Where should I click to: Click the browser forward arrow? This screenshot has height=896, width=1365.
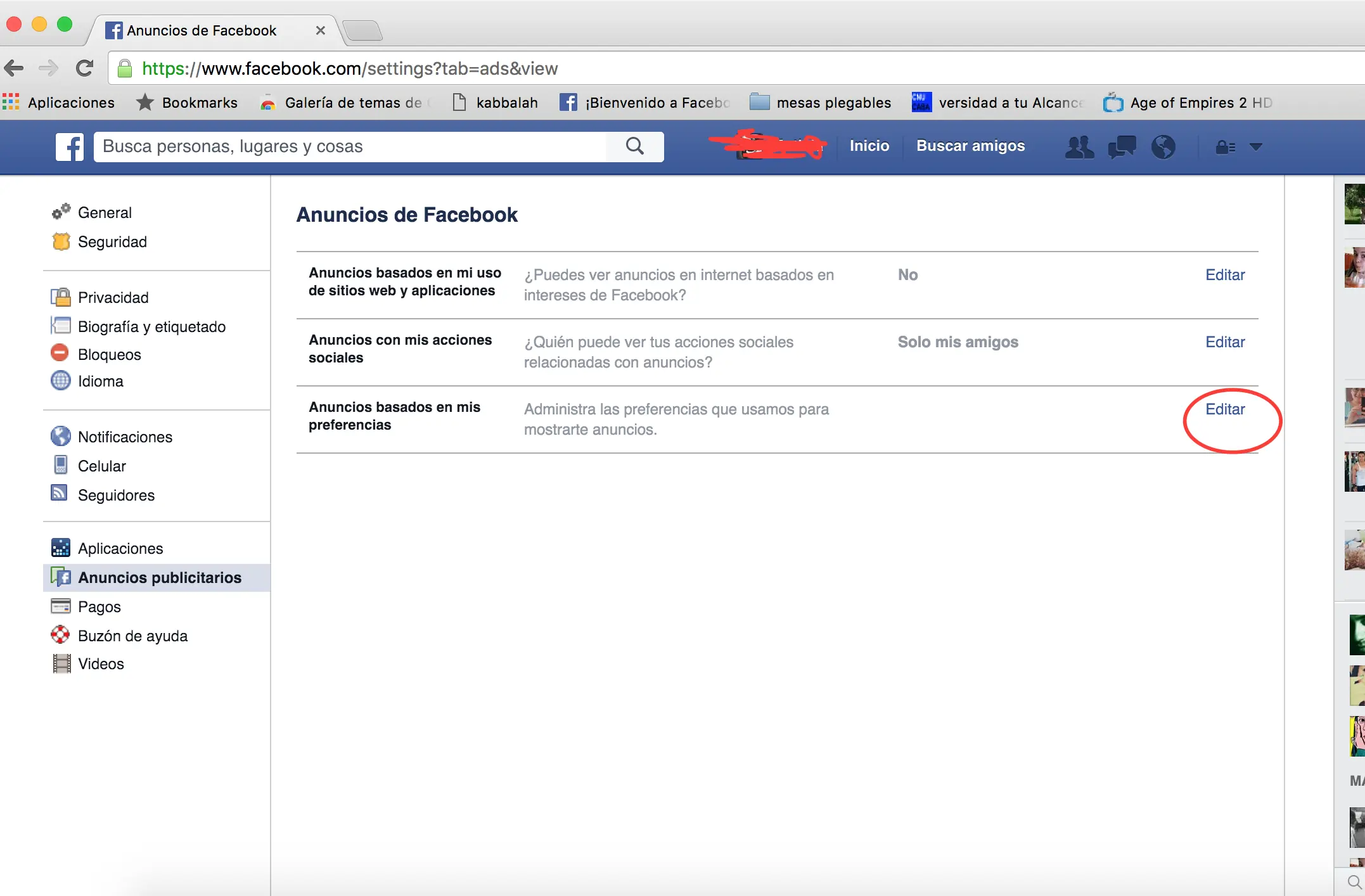[x=48, y=68]
